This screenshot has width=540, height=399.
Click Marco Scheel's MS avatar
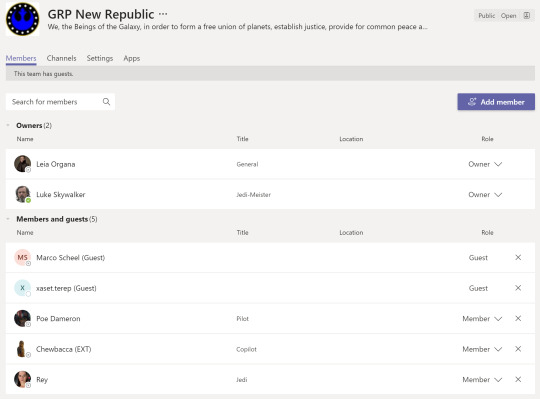click(x=22, y=258)
